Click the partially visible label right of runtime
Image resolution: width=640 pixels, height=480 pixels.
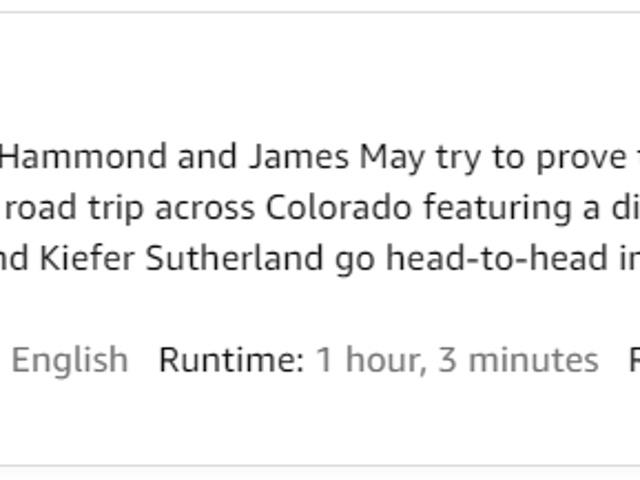point(635,360)
